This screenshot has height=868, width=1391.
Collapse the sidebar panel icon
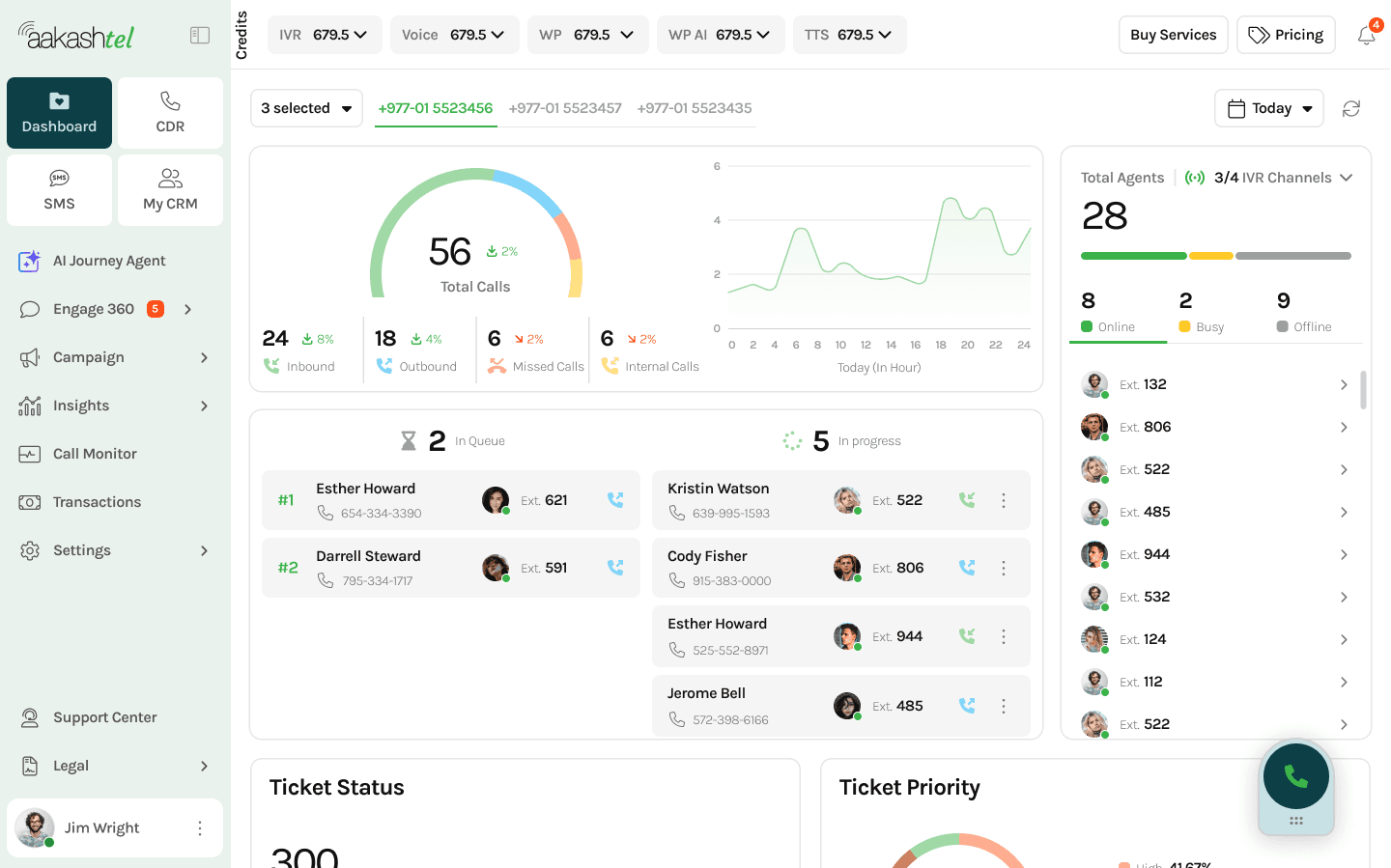click(200, 36)
